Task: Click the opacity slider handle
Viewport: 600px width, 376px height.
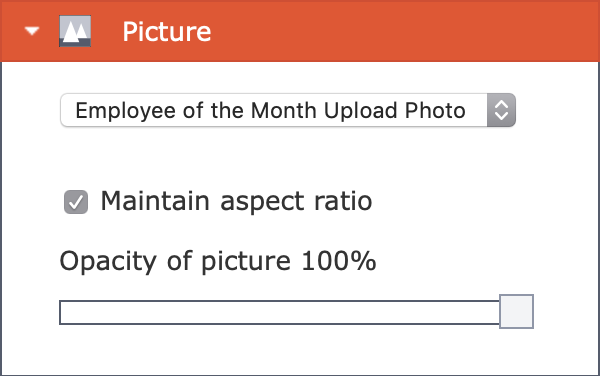Action: pyautogui.click(x=517, y=311)
